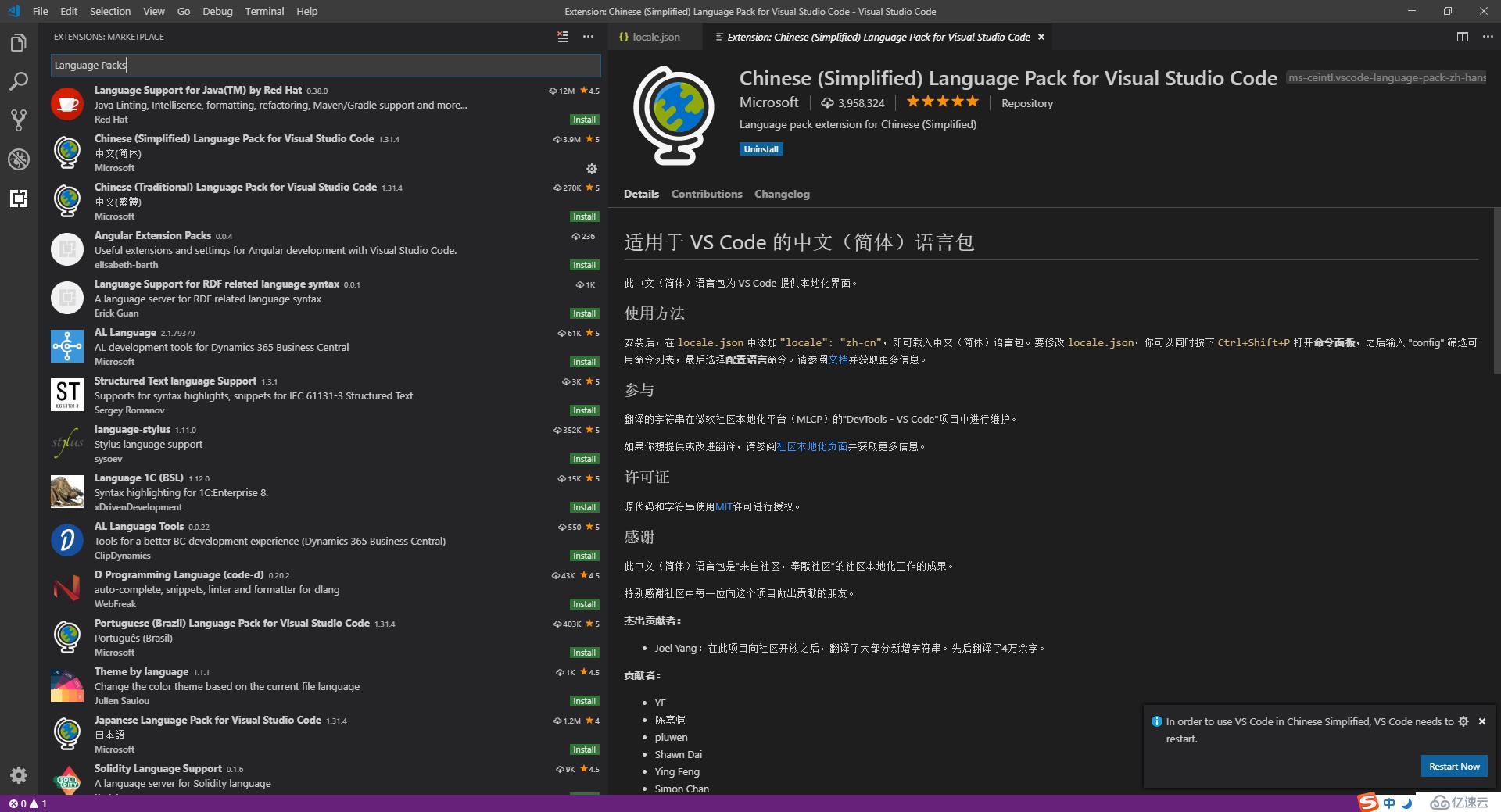Open the Repository link

tap(1027, 103)
